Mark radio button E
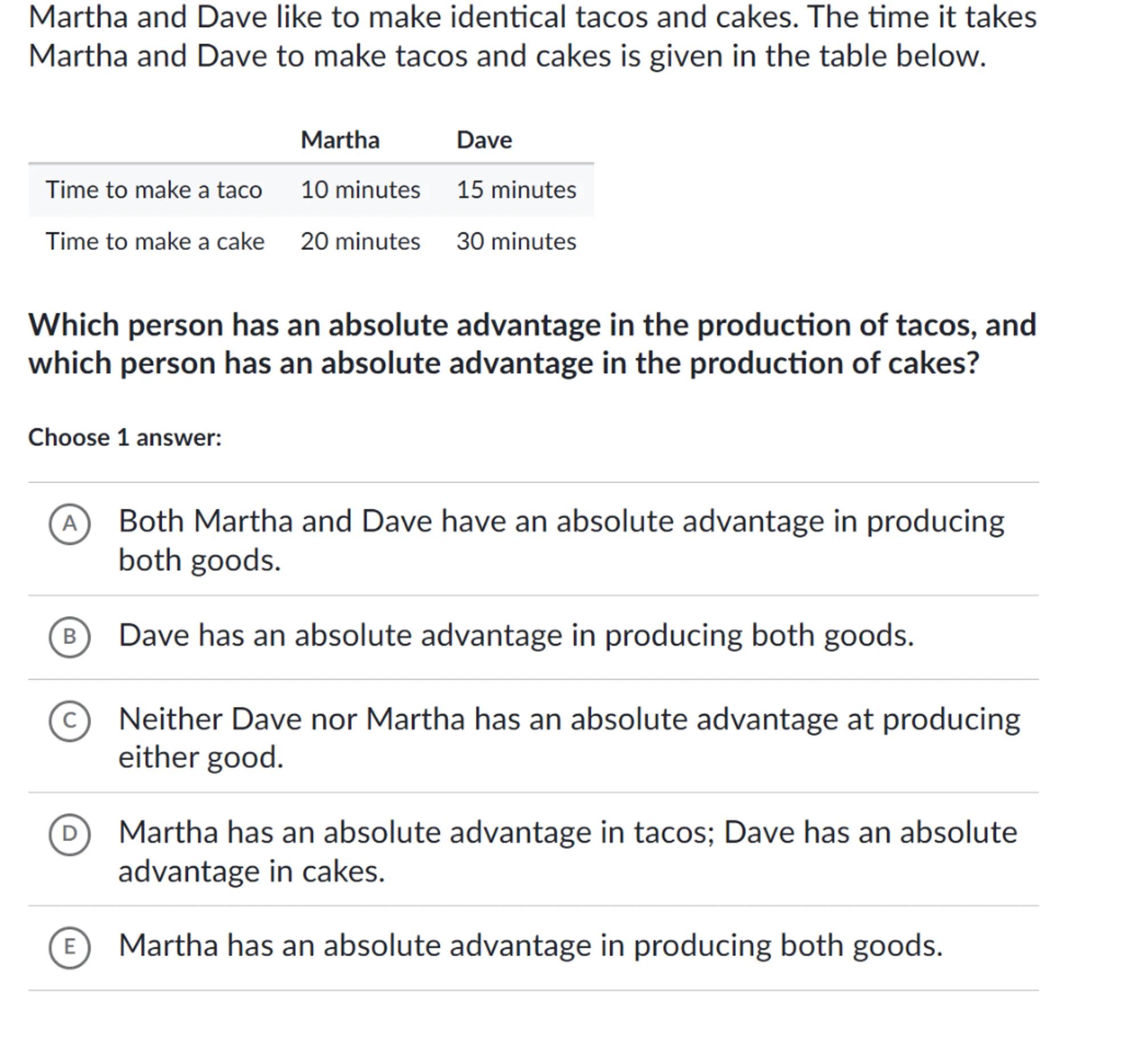Image resolution: width=1121 pixels, height=1064 pixels. click(x=69, y=948)
